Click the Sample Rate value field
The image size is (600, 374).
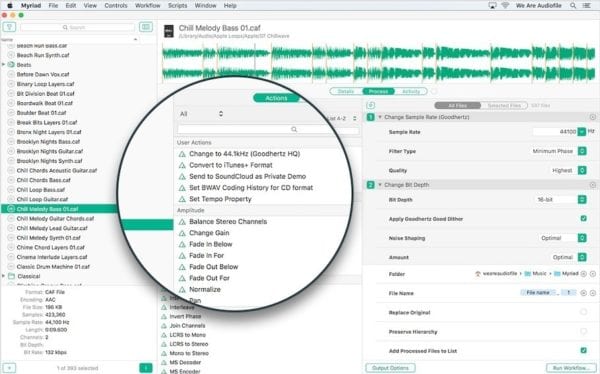(x=555, y=132)
